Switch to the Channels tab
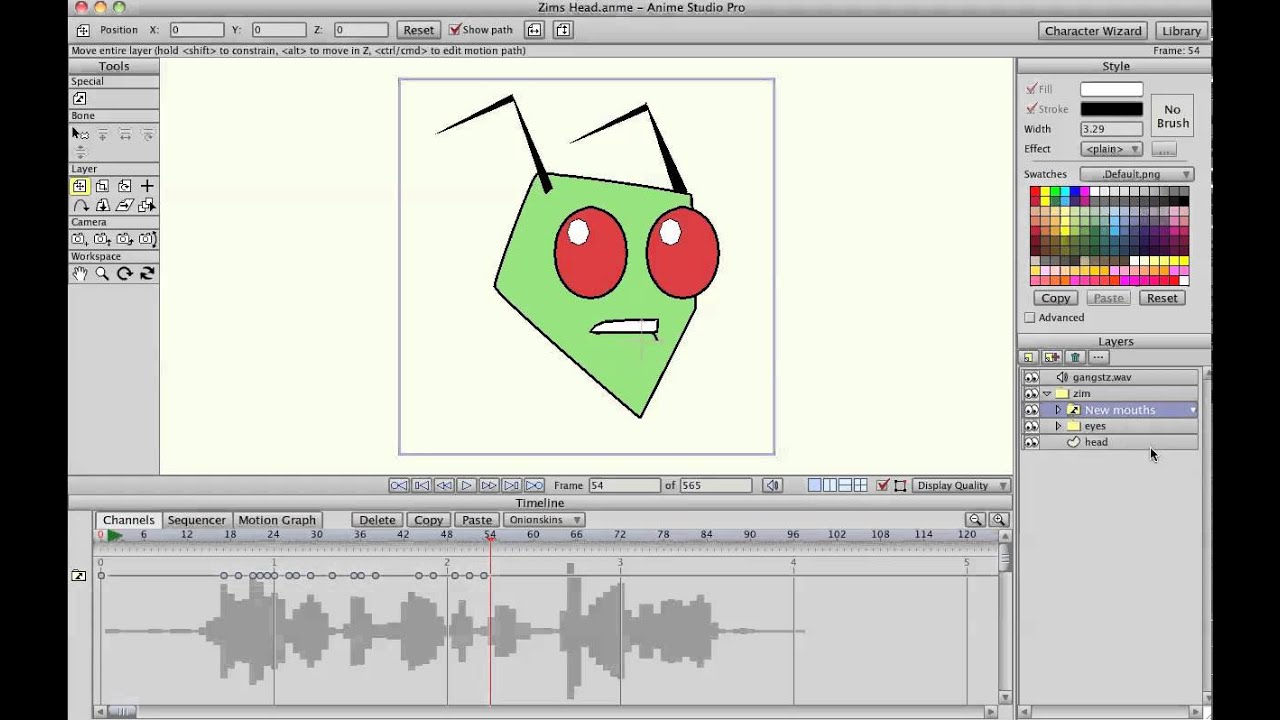This screenshot has width=1280, height=720. point(128,520)
